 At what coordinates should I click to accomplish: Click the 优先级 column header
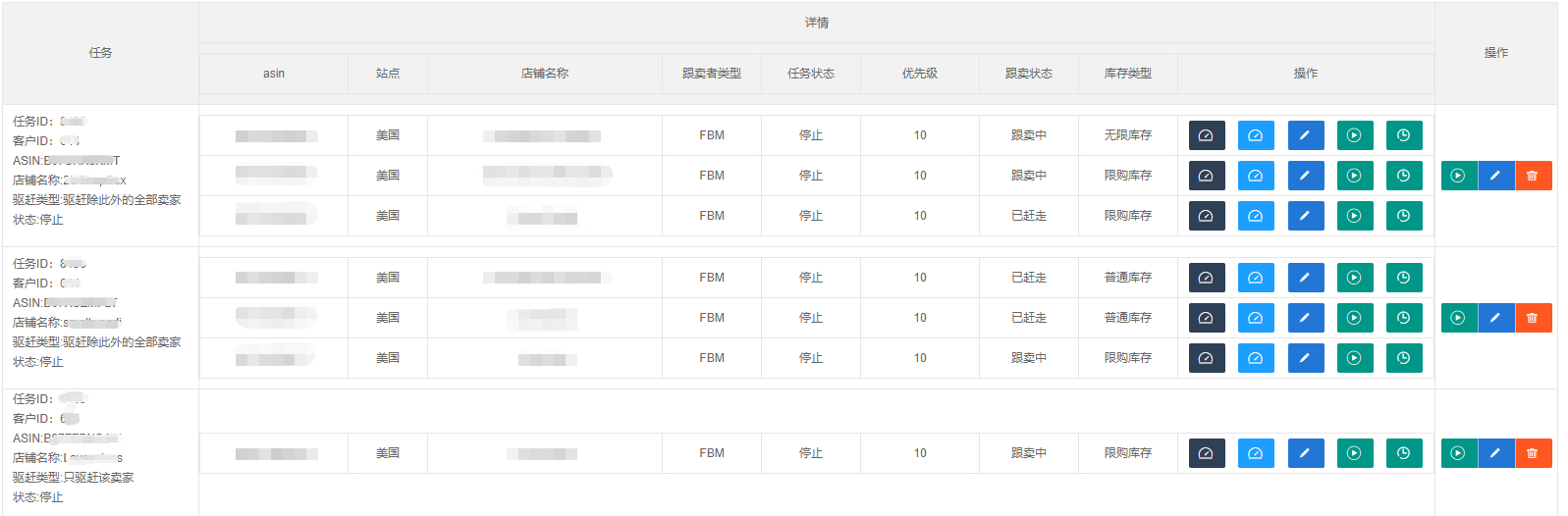pos(919,74)
